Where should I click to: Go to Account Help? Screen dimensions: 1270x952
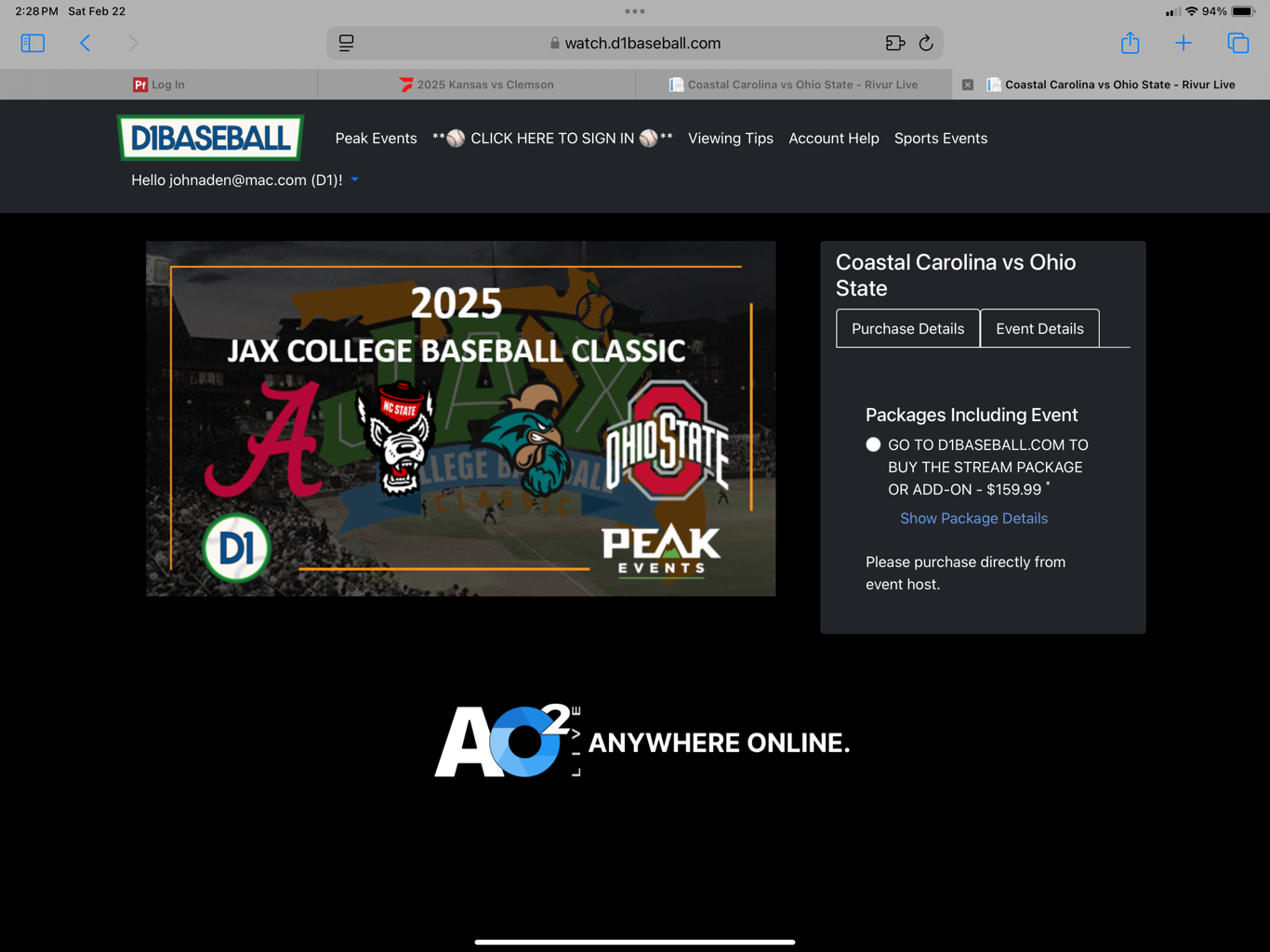click(x=834, y=139)
